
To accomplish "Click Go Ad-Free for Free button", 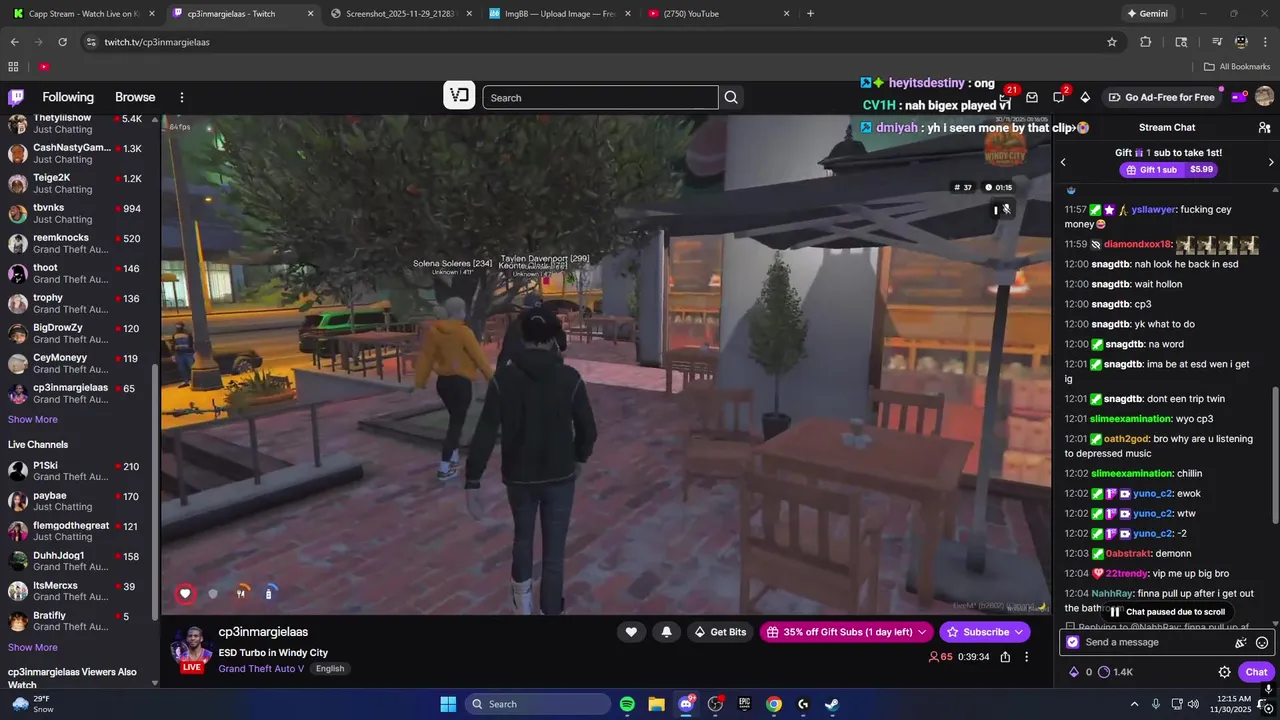I will pos(1161,97).
